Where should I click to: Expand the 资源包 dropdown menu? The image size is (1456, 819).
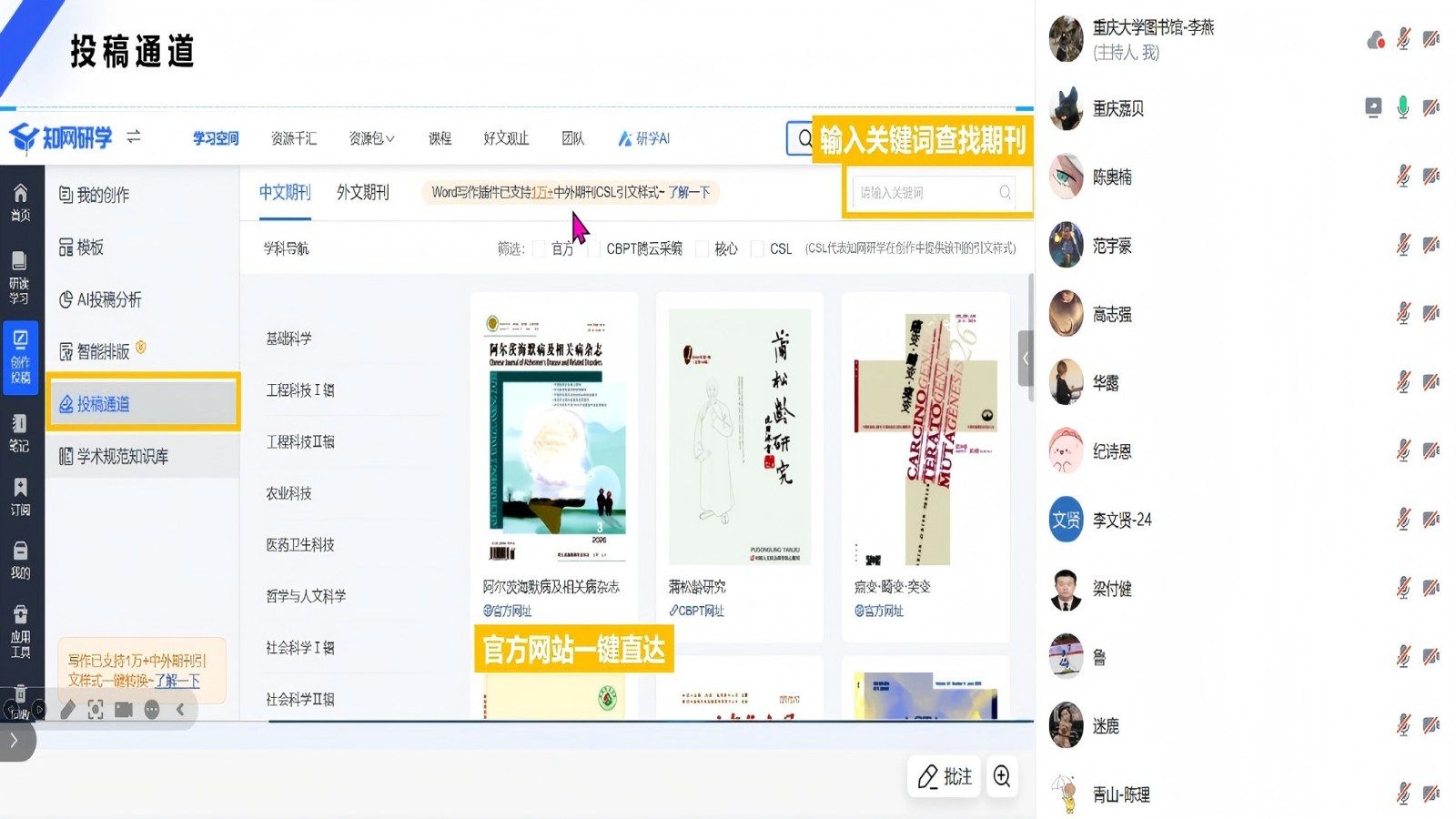point(371,138)
